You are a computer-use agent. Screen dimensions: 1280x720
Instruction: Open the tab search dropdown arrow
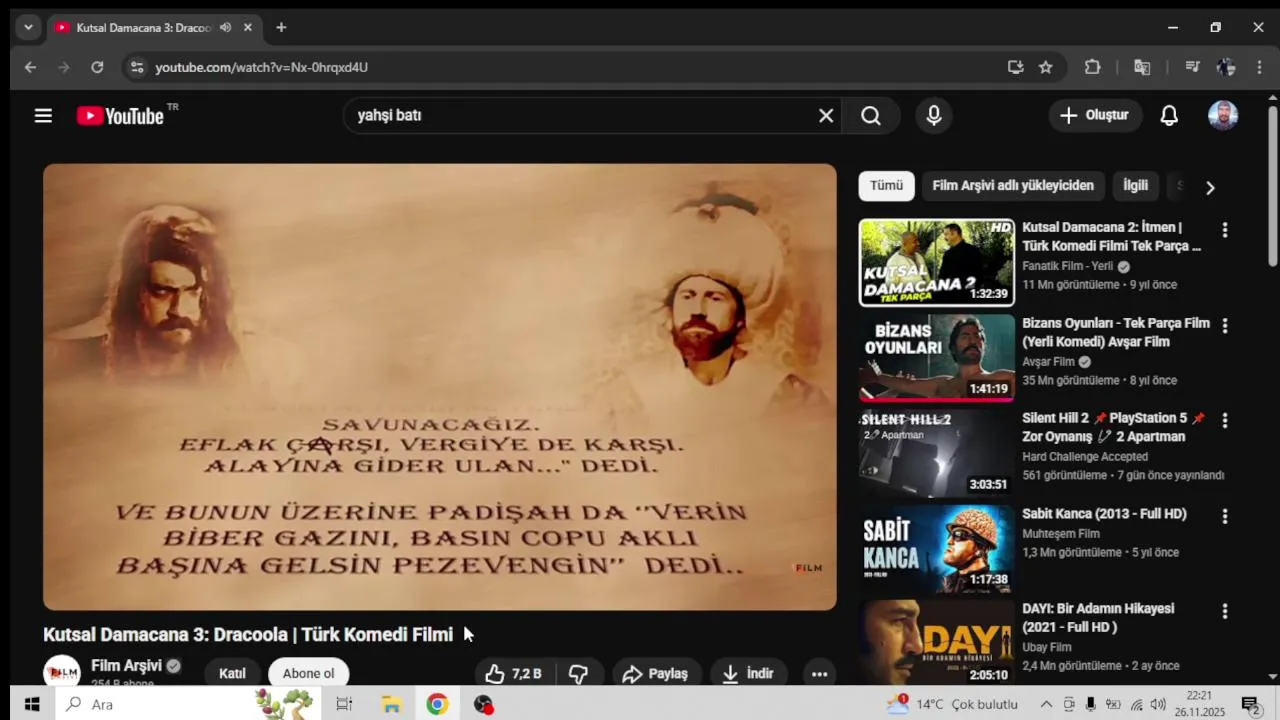coord(28,28)
